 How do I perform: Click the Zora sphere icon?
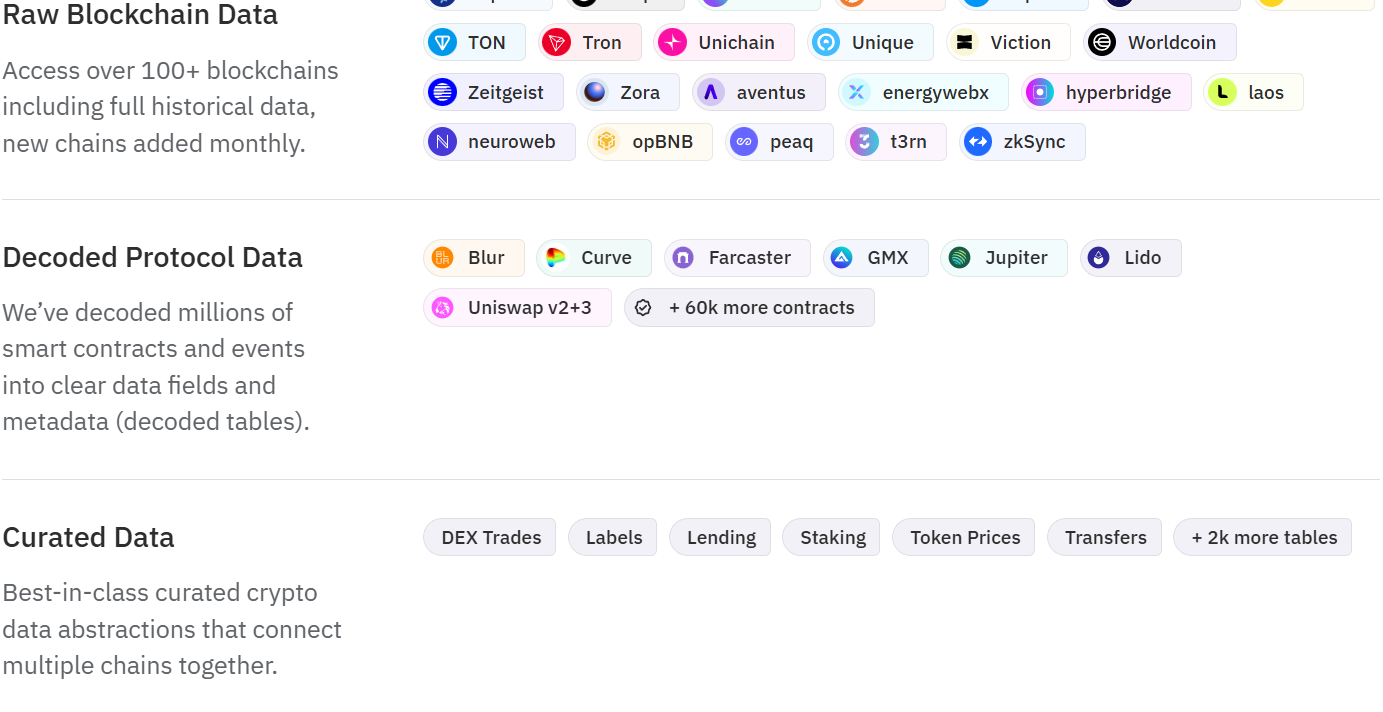click(x=594, y=92)
